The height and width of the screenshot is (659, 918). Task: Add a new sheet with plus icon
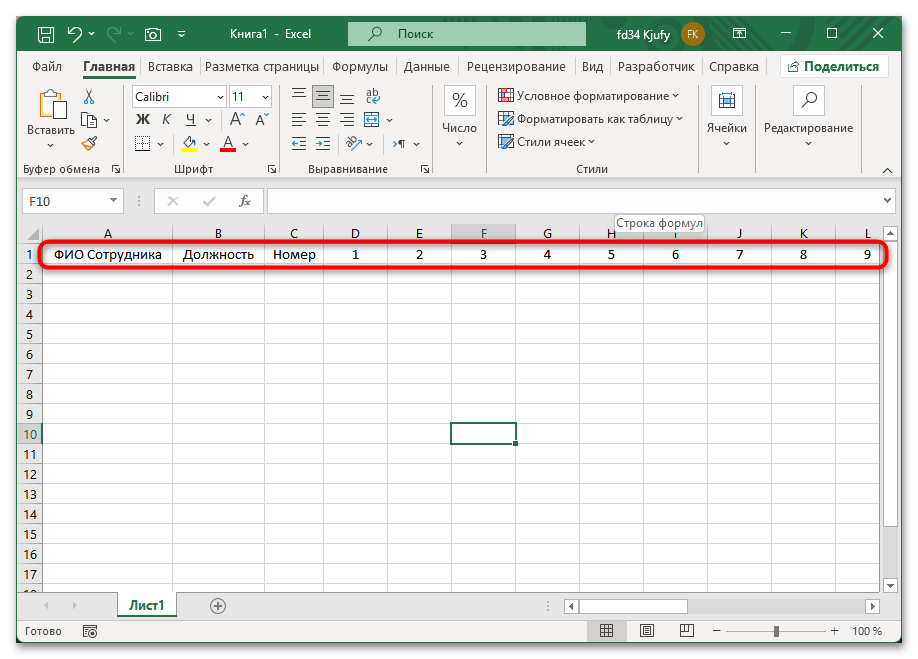(x=218, y=605)
